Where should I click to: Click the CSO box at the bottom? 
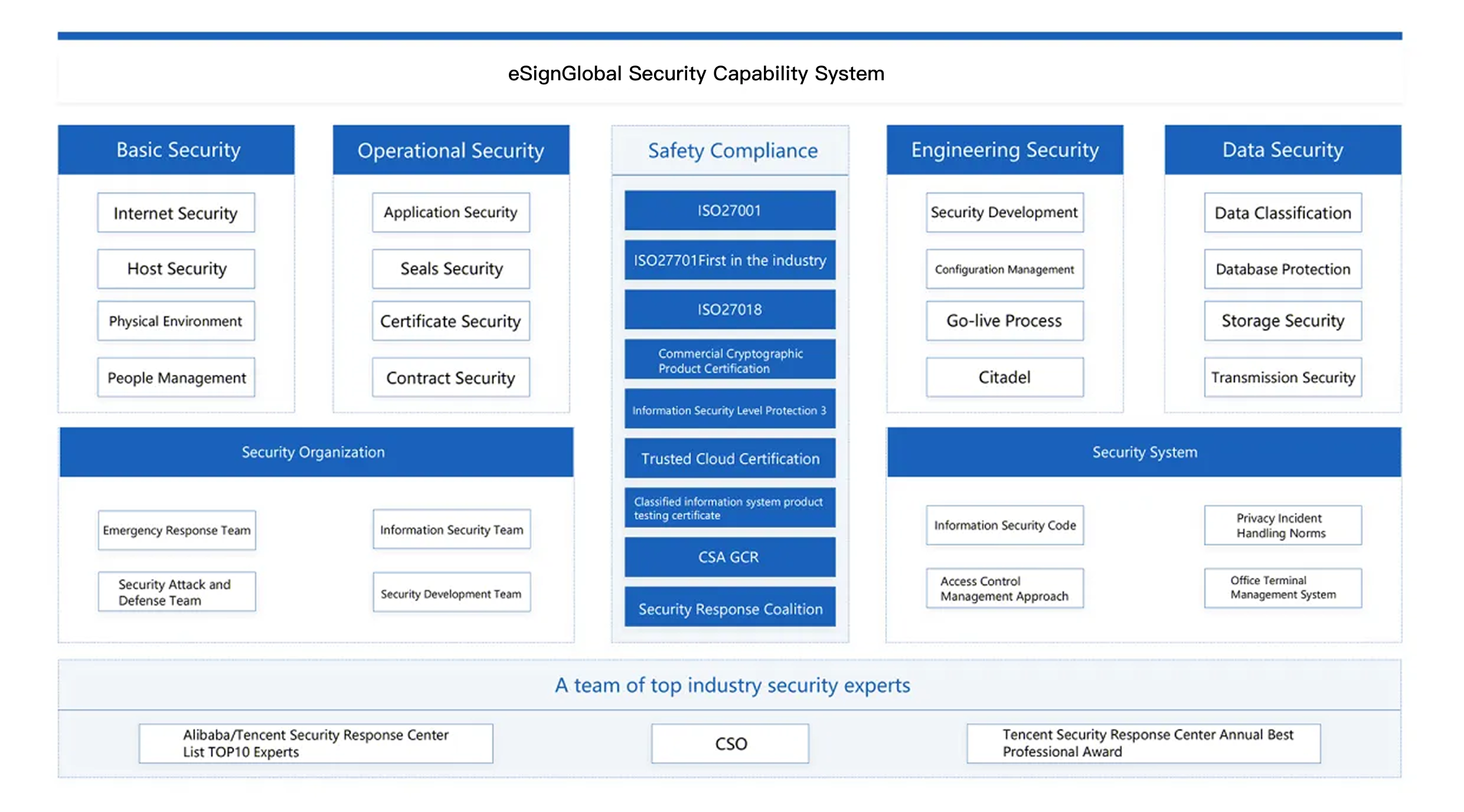tap(730, 744)
